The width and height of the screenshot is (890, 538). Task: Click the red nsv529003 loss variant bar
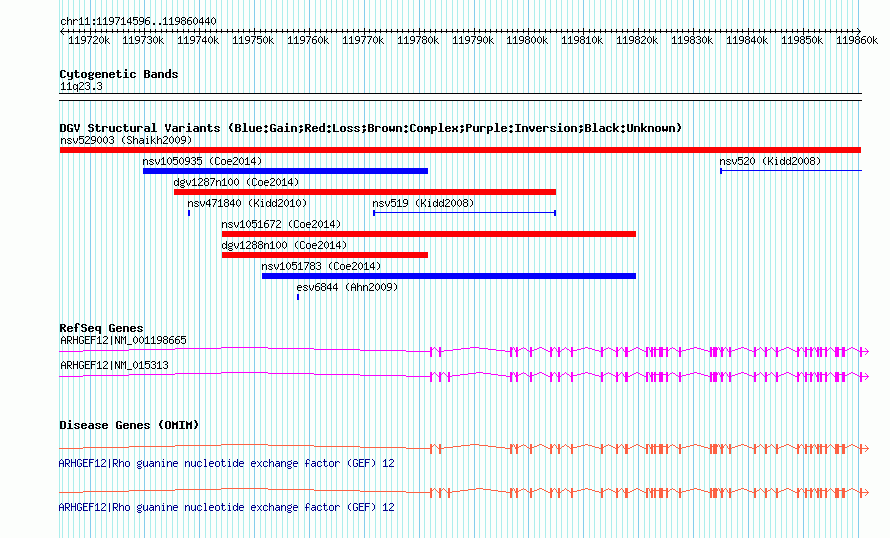pos(460,150)
